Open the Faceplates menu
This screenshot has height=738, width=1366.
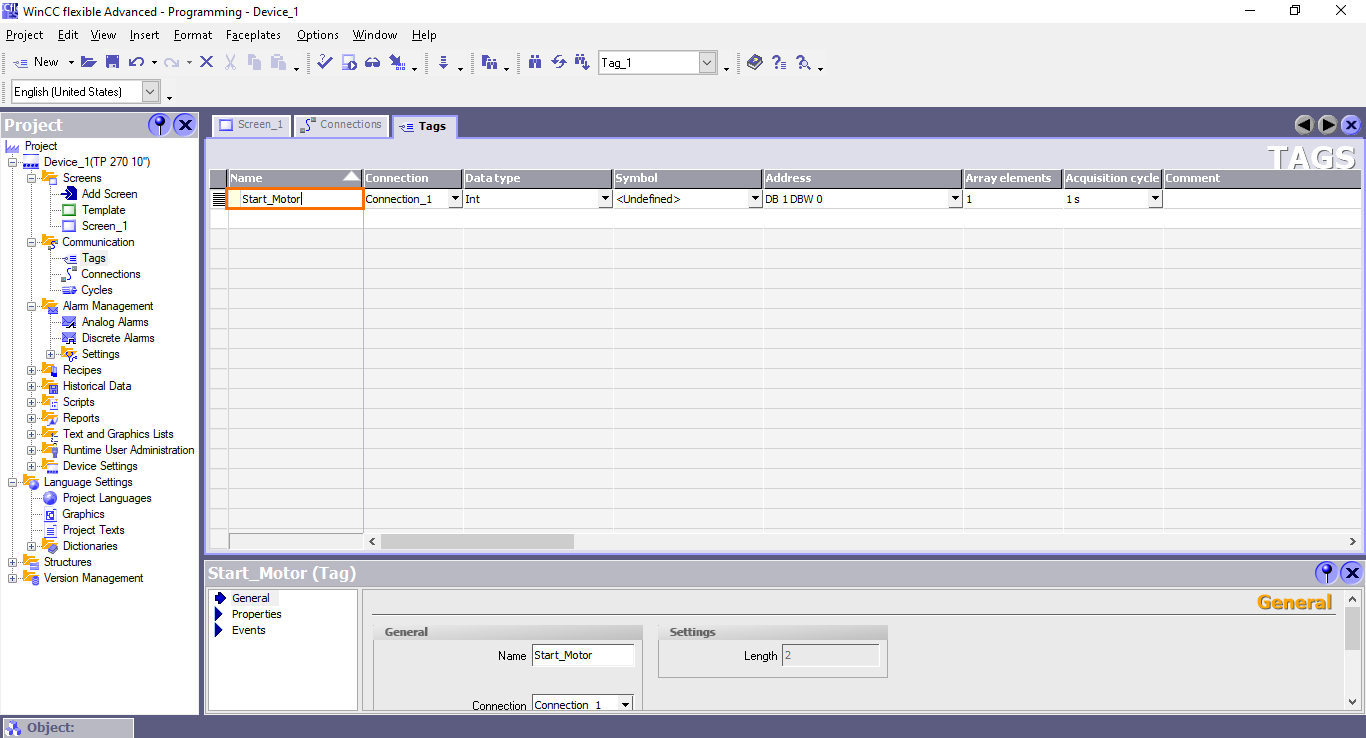click(253, 35)
